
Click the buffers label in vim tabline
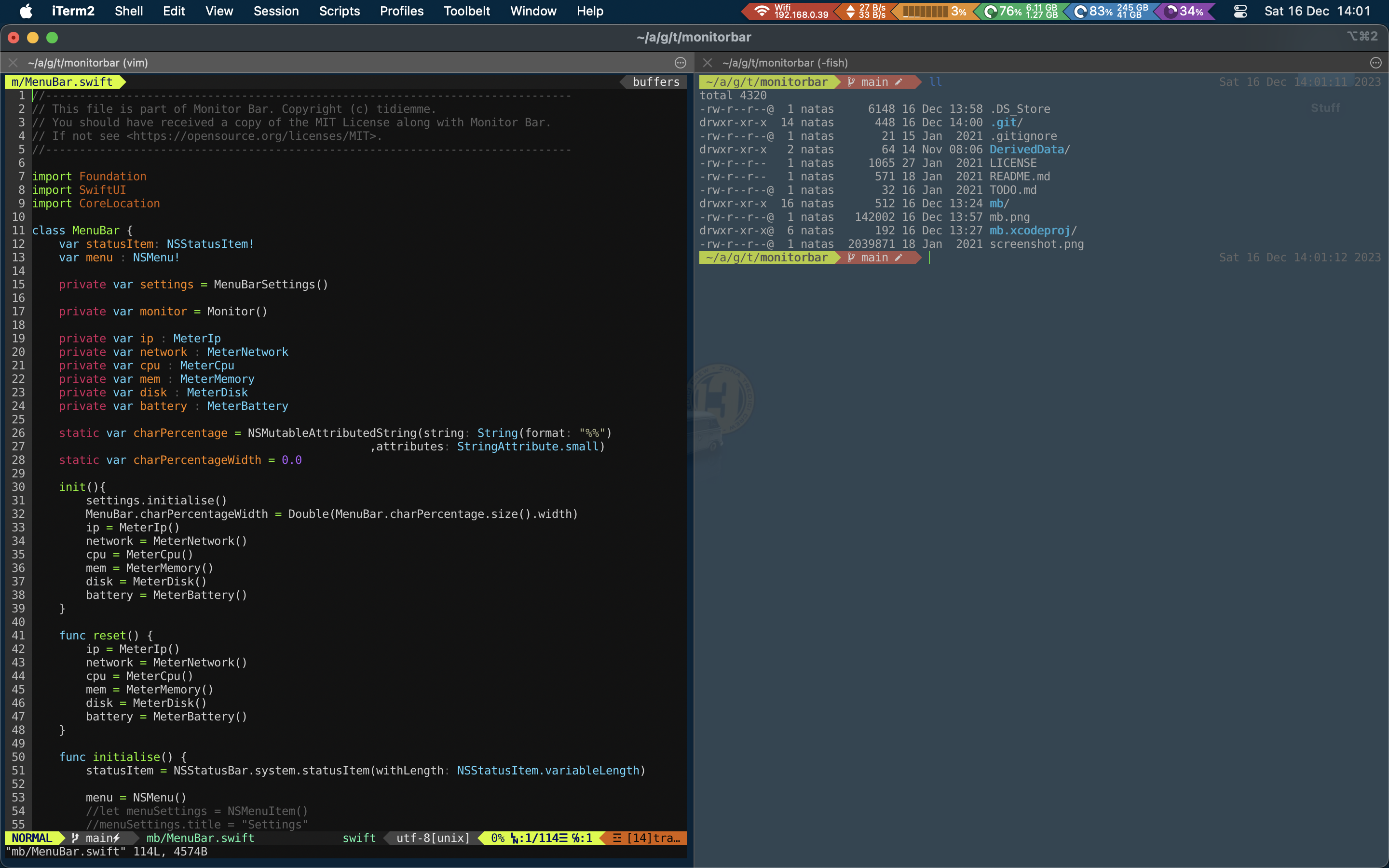pyautogui.click(x=655, y=81)
